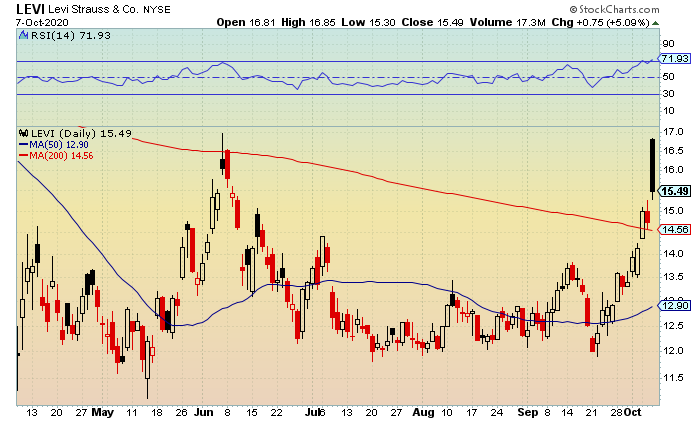Click the blue-outlined 12.90 tag on the price axis
This screenshot has height=421, width=700.
click(x=675, y=305)
